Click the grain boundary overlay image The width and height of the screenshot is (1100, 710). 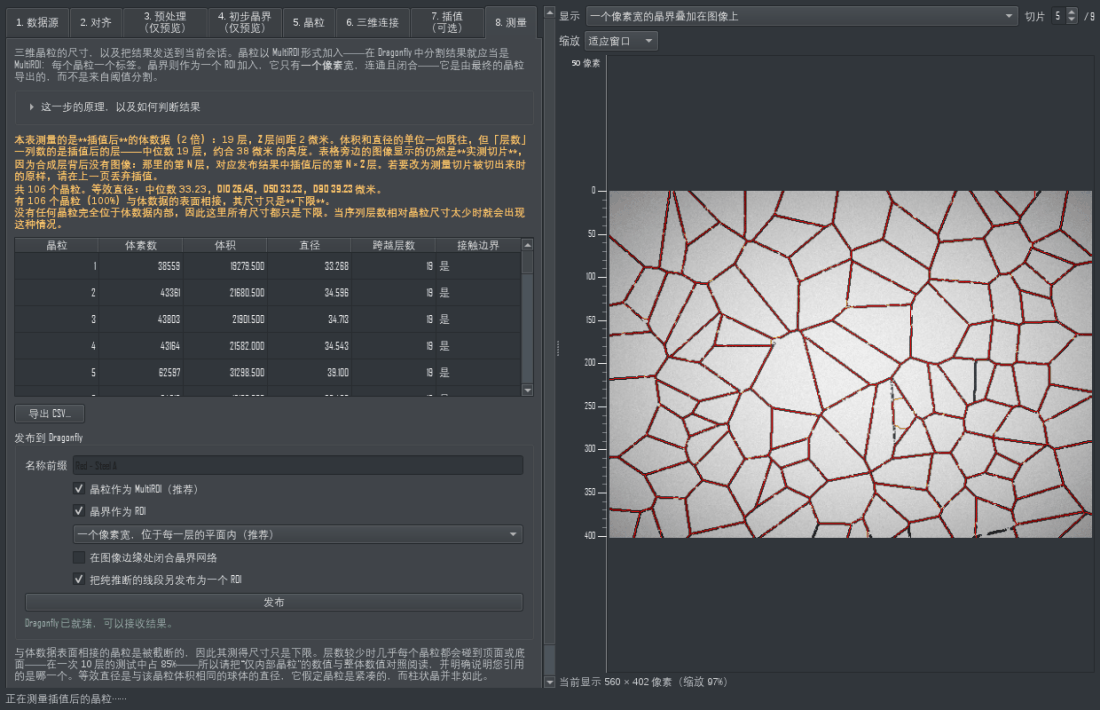click(850, 364)
